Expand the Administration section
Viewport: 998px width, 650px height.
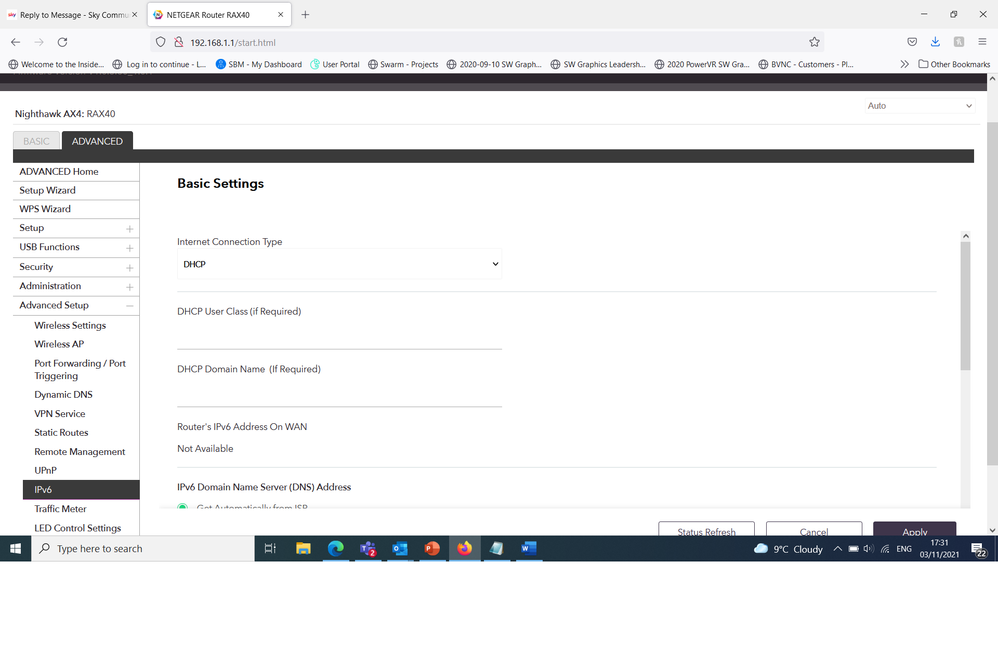click(x=129, y=287)
